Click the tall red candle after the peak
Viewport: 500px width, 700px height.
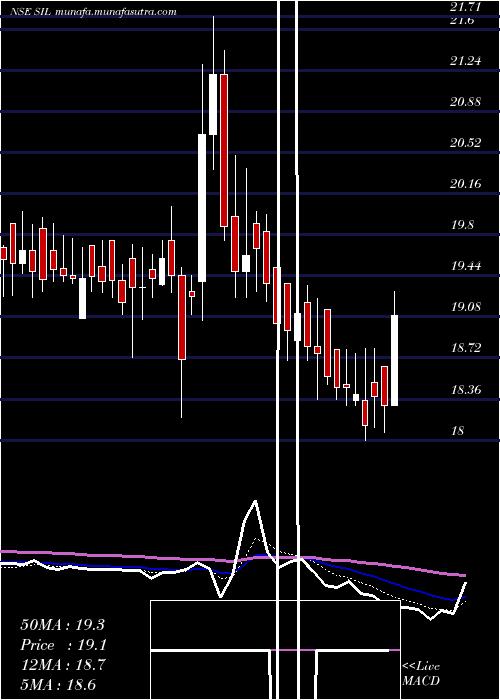[224, 150]
